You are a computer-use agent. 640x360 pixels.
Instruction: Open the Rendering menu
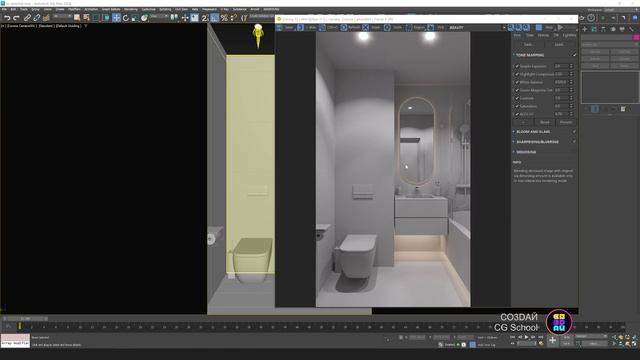(x=131, y=9)
